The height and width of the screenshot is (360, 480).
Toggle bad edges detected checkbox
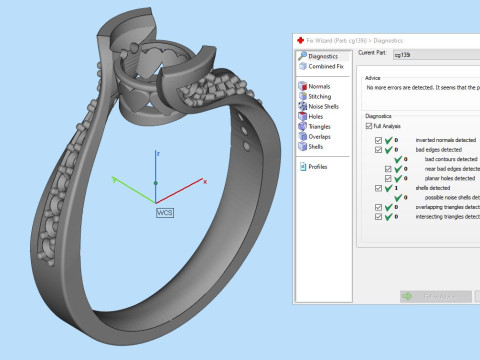[378, 150]
